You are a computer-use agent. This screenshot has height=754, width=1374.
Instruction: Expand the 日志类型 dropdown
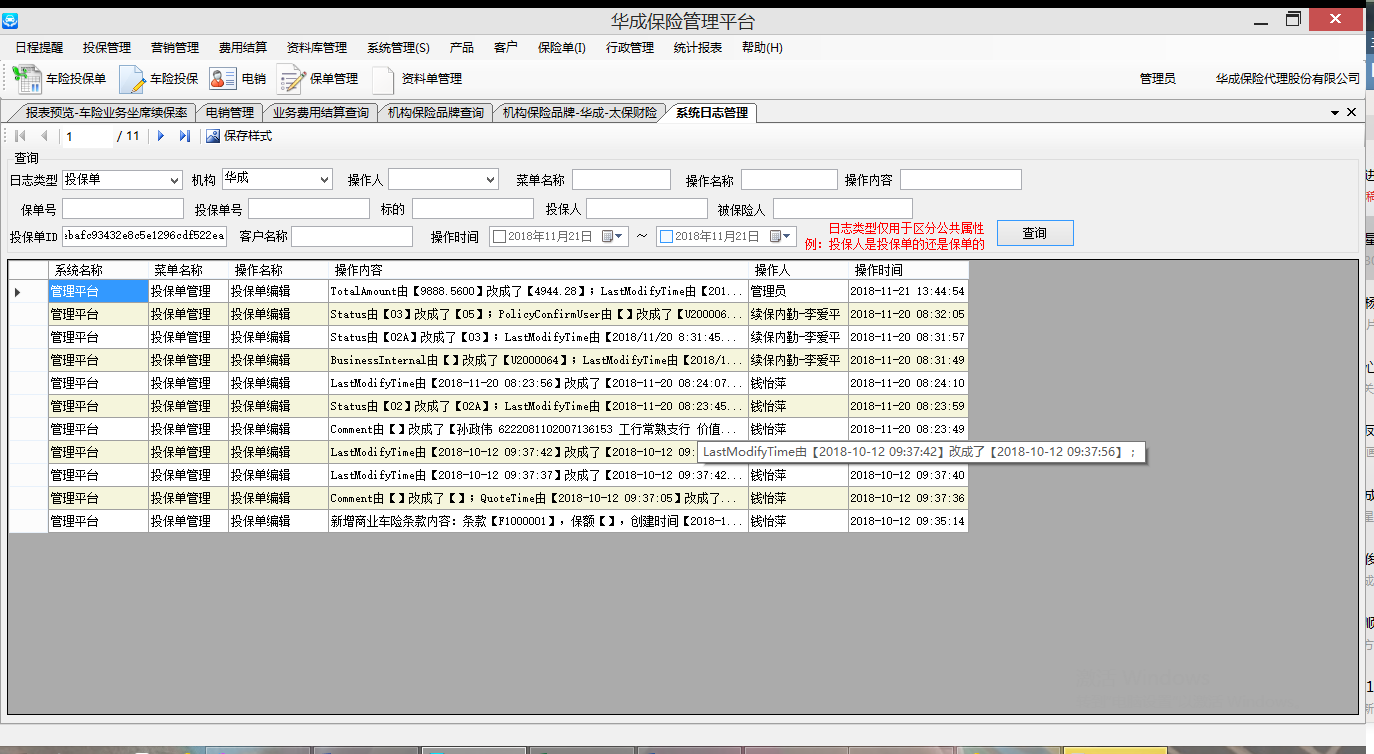[x=174, y=180]
